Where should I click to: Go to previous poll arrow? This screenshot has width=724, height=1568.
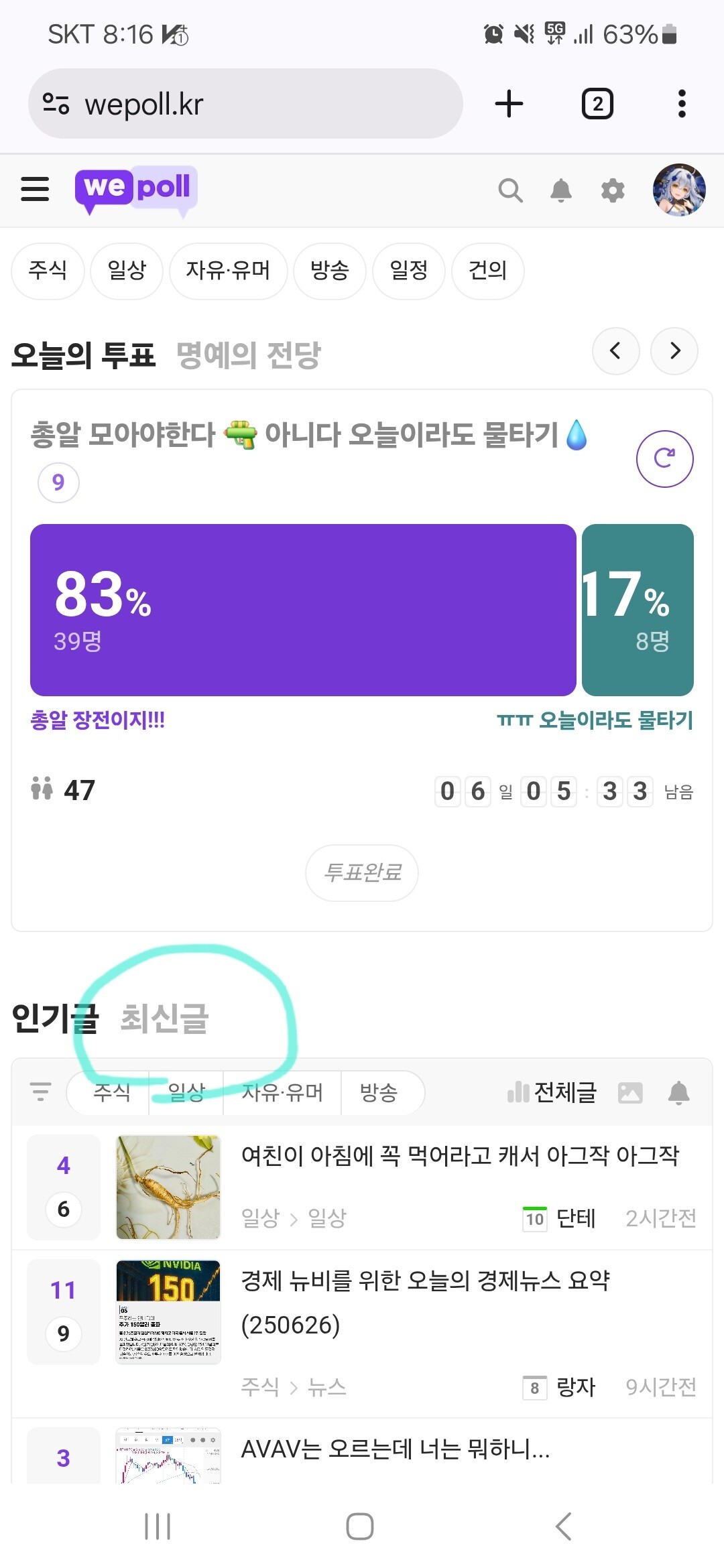[x=615, y=350]
